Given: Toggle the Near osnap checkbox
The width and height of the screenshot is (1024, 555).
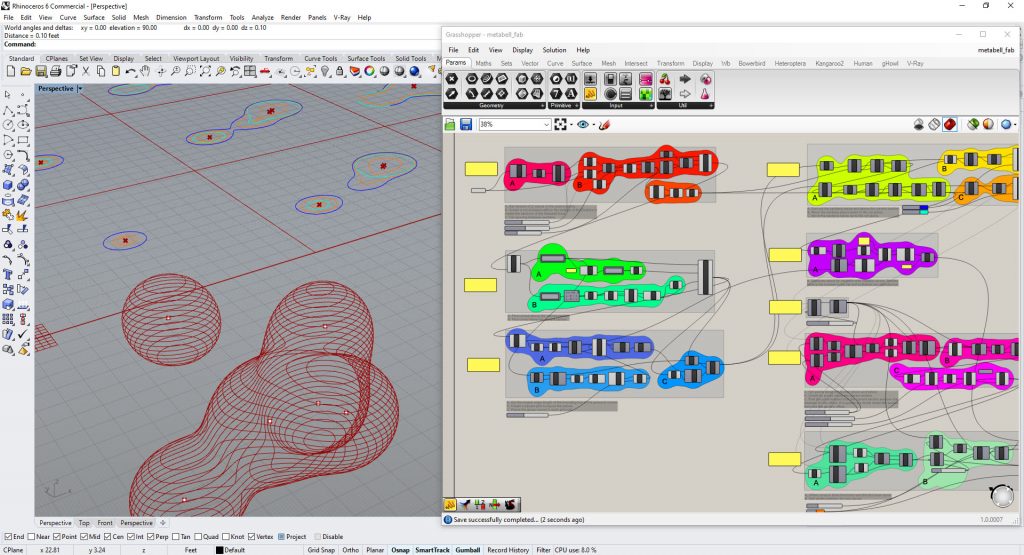Looking at the screenshot, I should pos(31,537).
